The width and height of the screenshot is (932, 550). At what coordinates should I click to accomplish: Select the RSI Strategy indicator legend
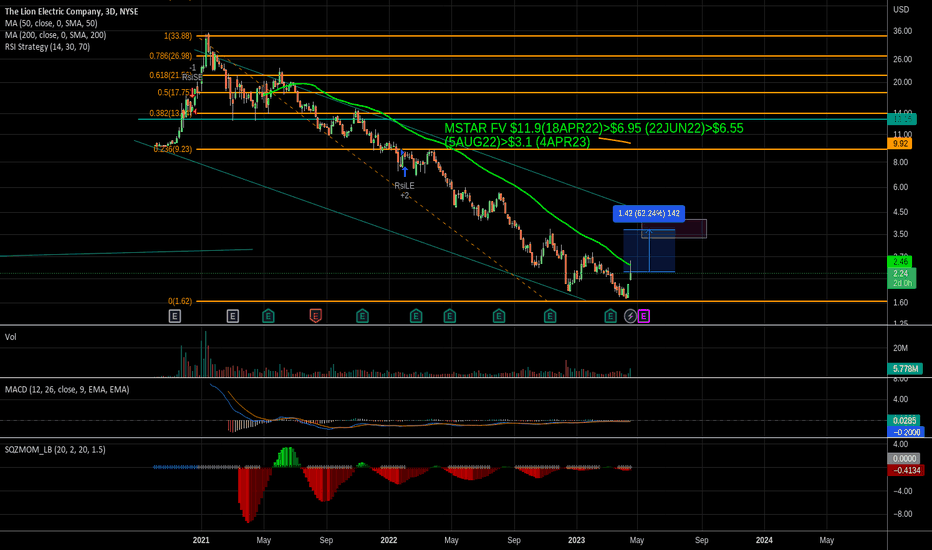48,47
